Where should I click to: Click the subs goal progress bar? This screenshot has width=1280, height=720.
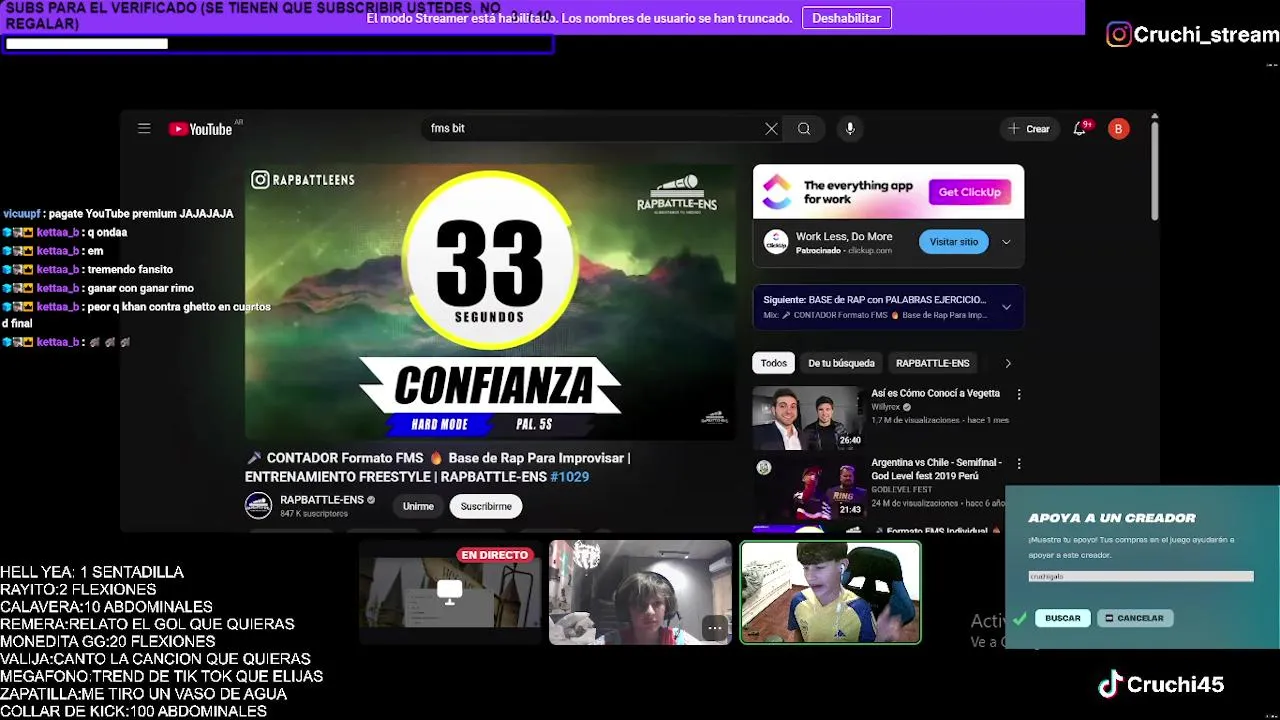(278, 44)
